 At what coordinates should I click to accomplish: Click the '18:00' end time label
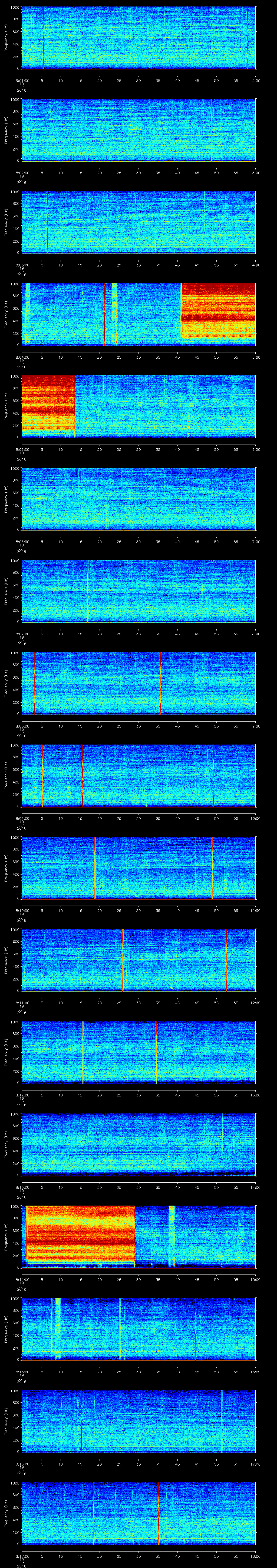click(x=255, y=1556)
